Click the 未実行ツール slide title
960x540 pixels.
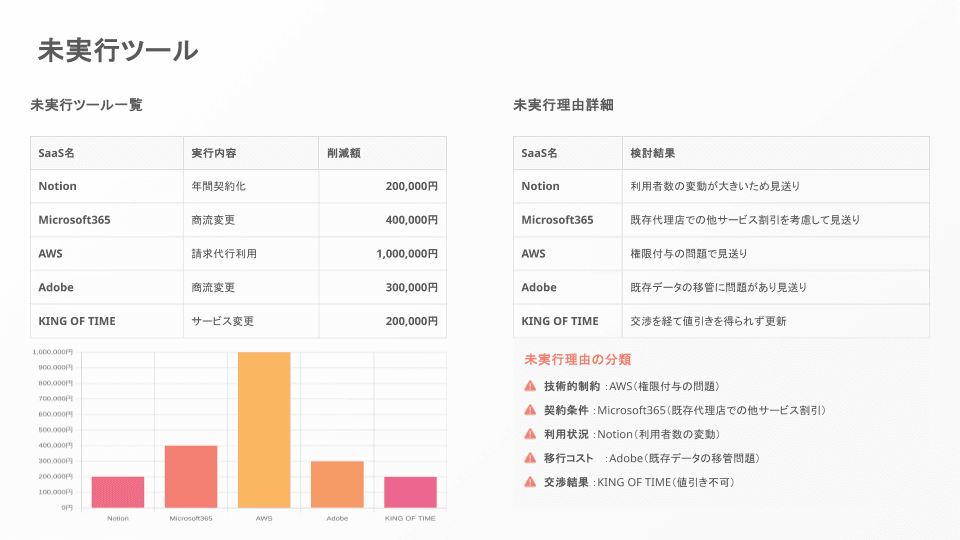[118, 50]
